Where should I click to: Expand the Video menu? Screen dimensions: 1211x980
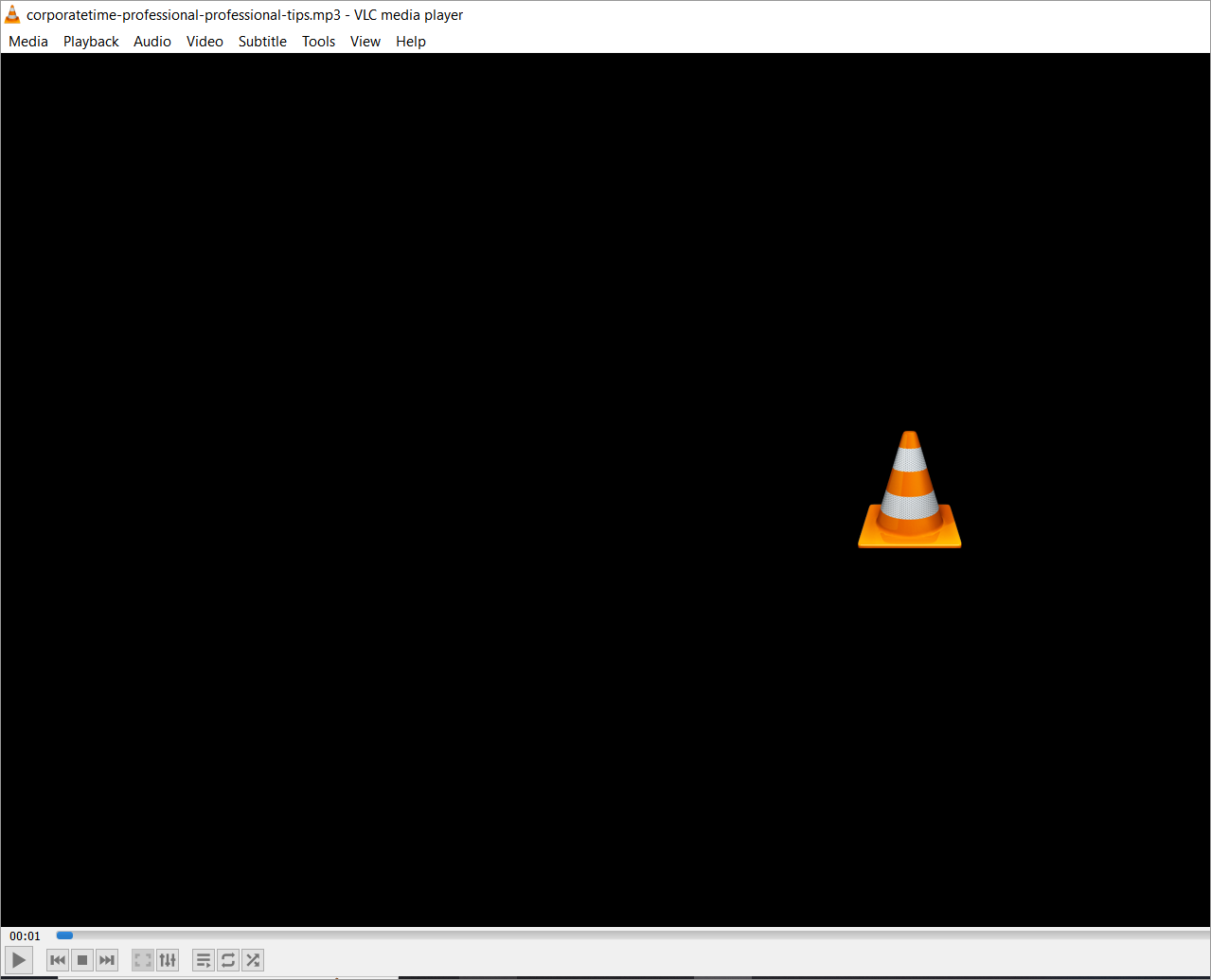point(205,42)
